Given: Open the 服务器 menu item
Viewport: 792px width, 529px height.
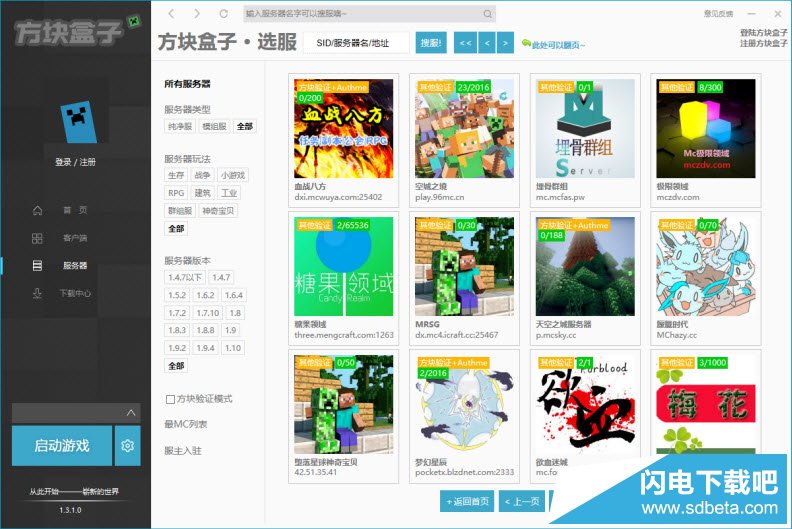Looking at the screenshot, I should pyautogui.click(x=75, y=265).
